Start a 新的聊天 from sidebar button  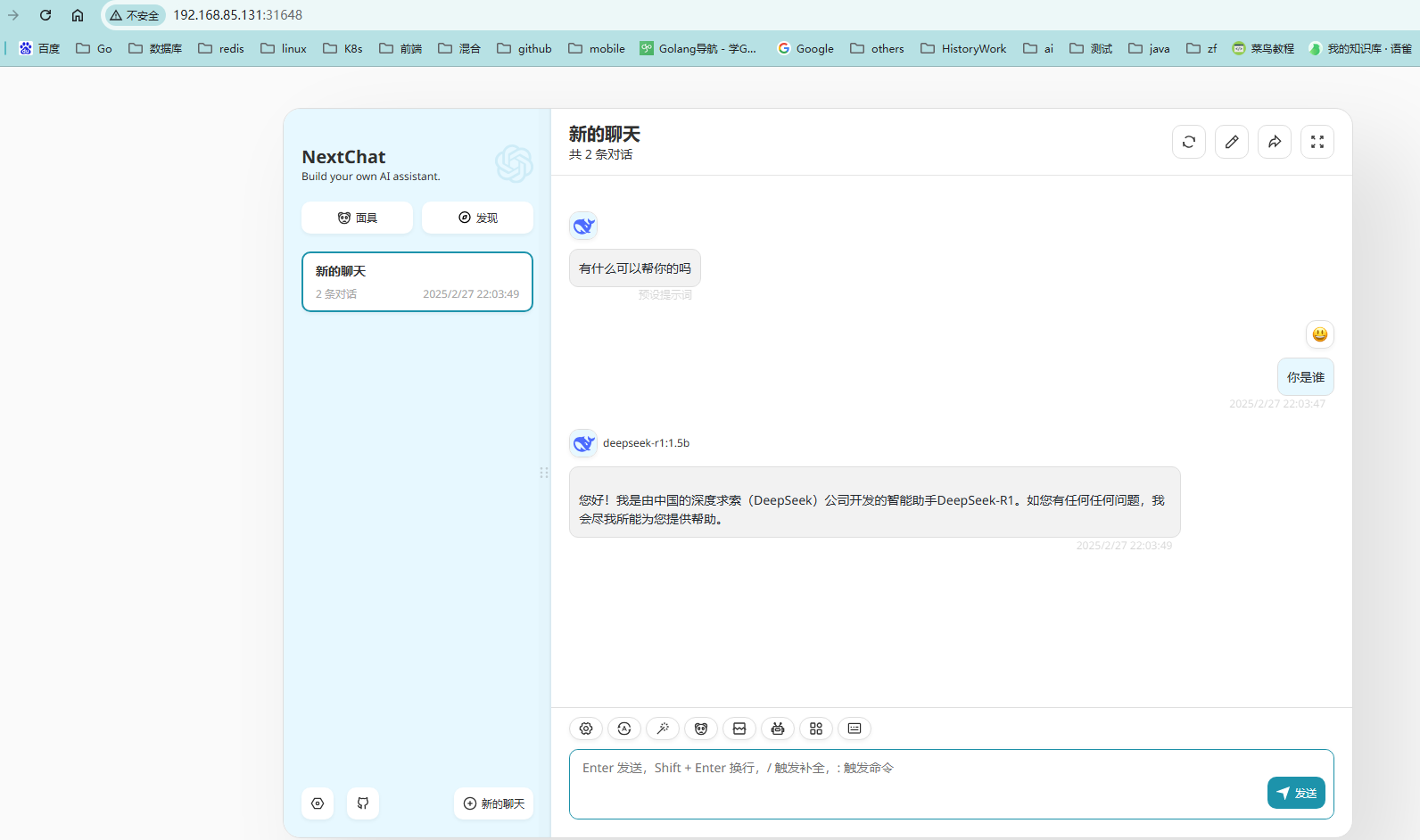(493, 803)
